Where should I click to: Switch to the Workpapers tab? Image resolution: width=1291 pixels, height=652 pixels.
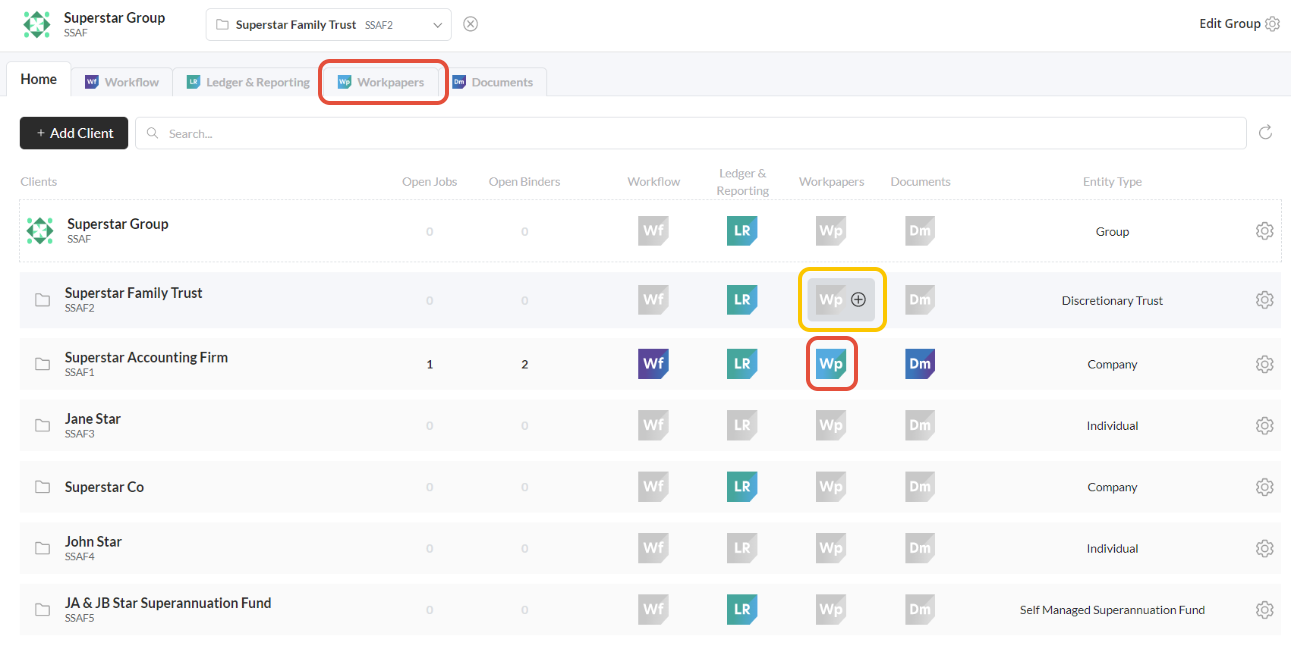(x=383, y=81)
